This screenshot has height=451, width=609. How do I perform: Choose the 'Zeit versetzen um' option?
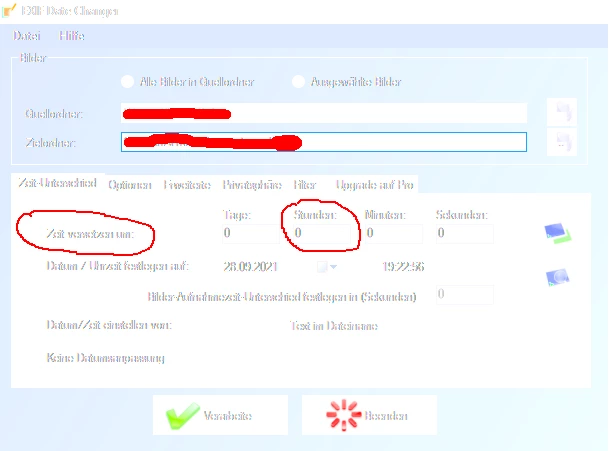(89, 233)
